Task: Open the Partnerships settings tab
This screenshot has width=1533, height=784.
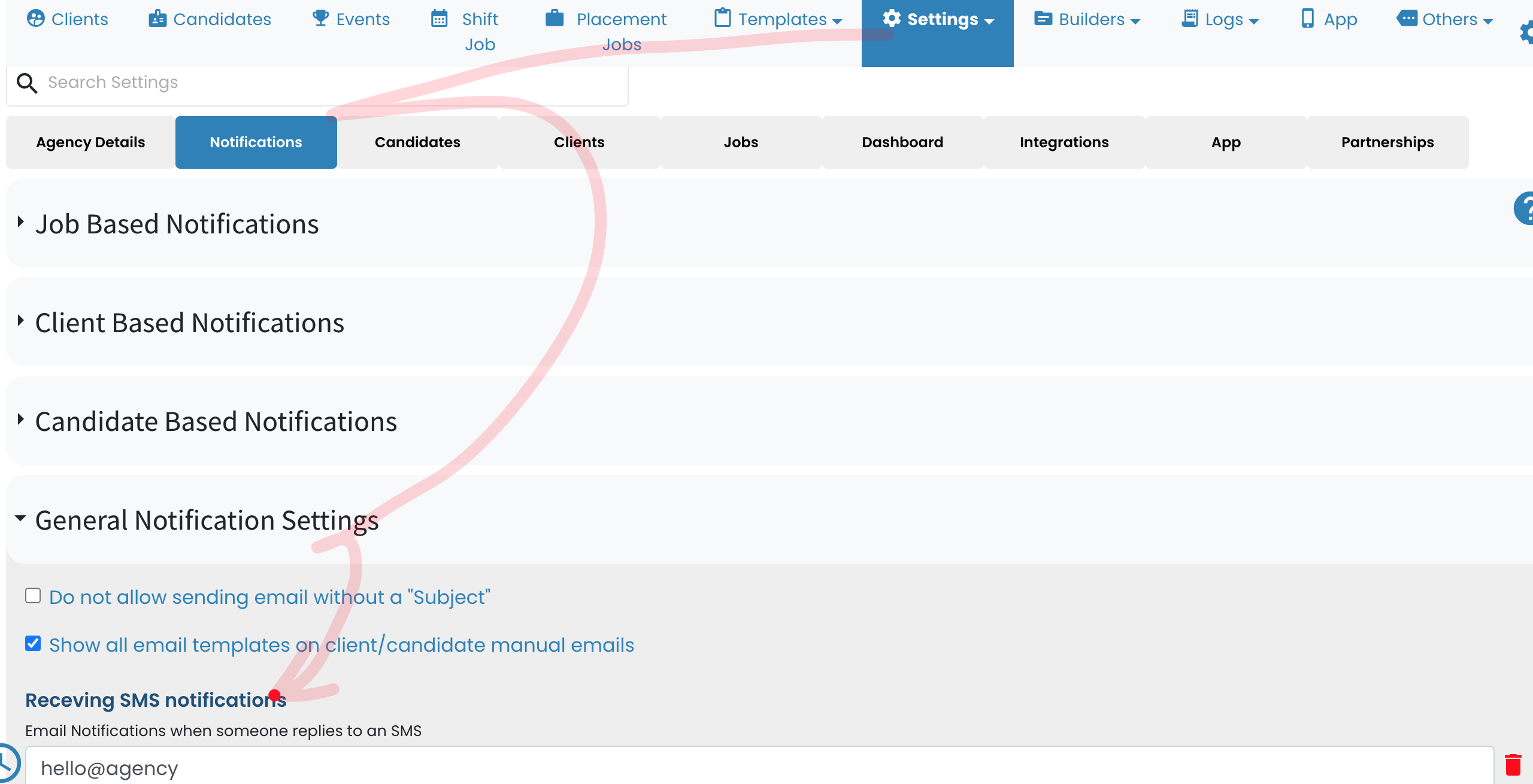Action: click(x=1387, y=142)
